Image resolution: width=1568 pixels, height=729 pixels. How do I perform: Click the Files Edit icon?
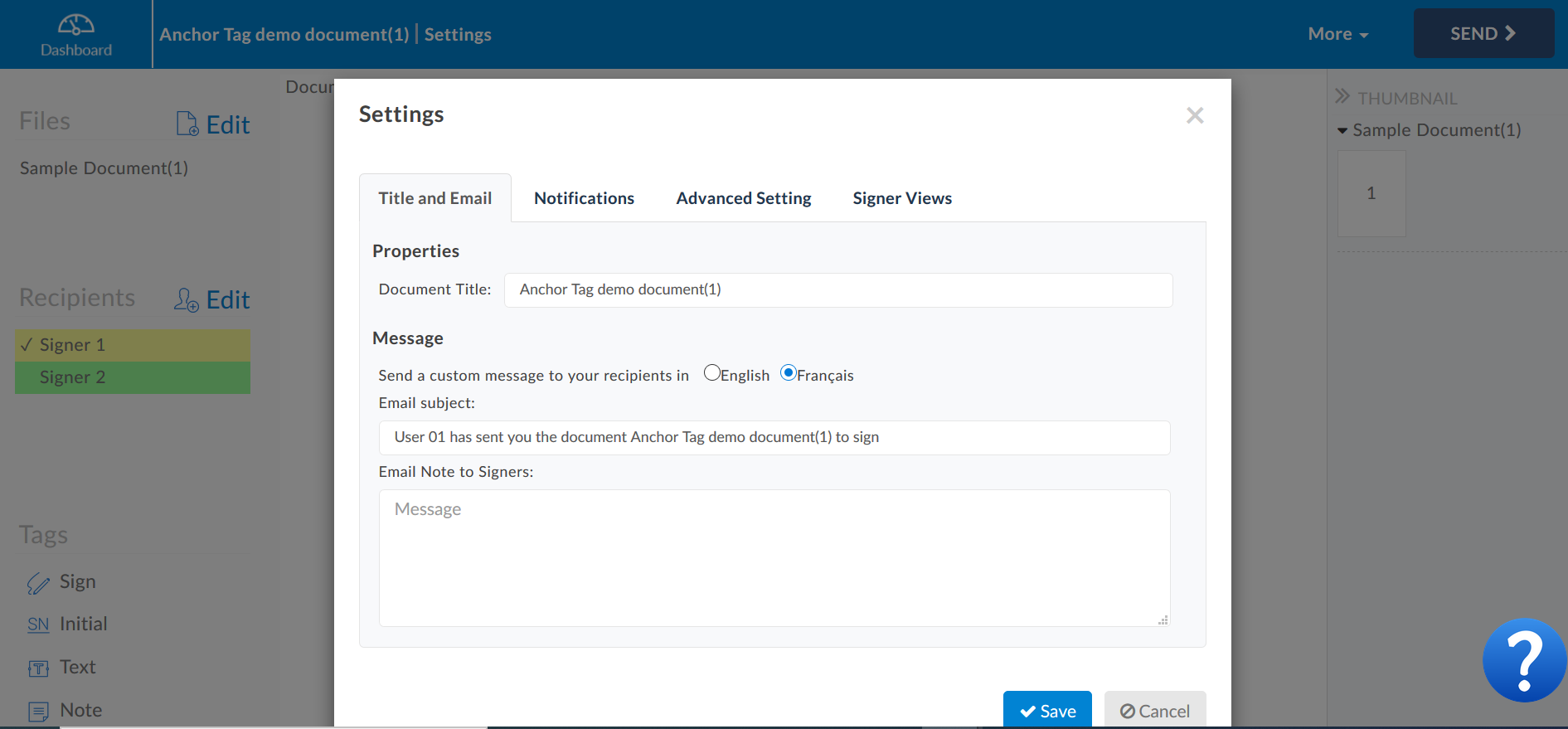point(187,124)
